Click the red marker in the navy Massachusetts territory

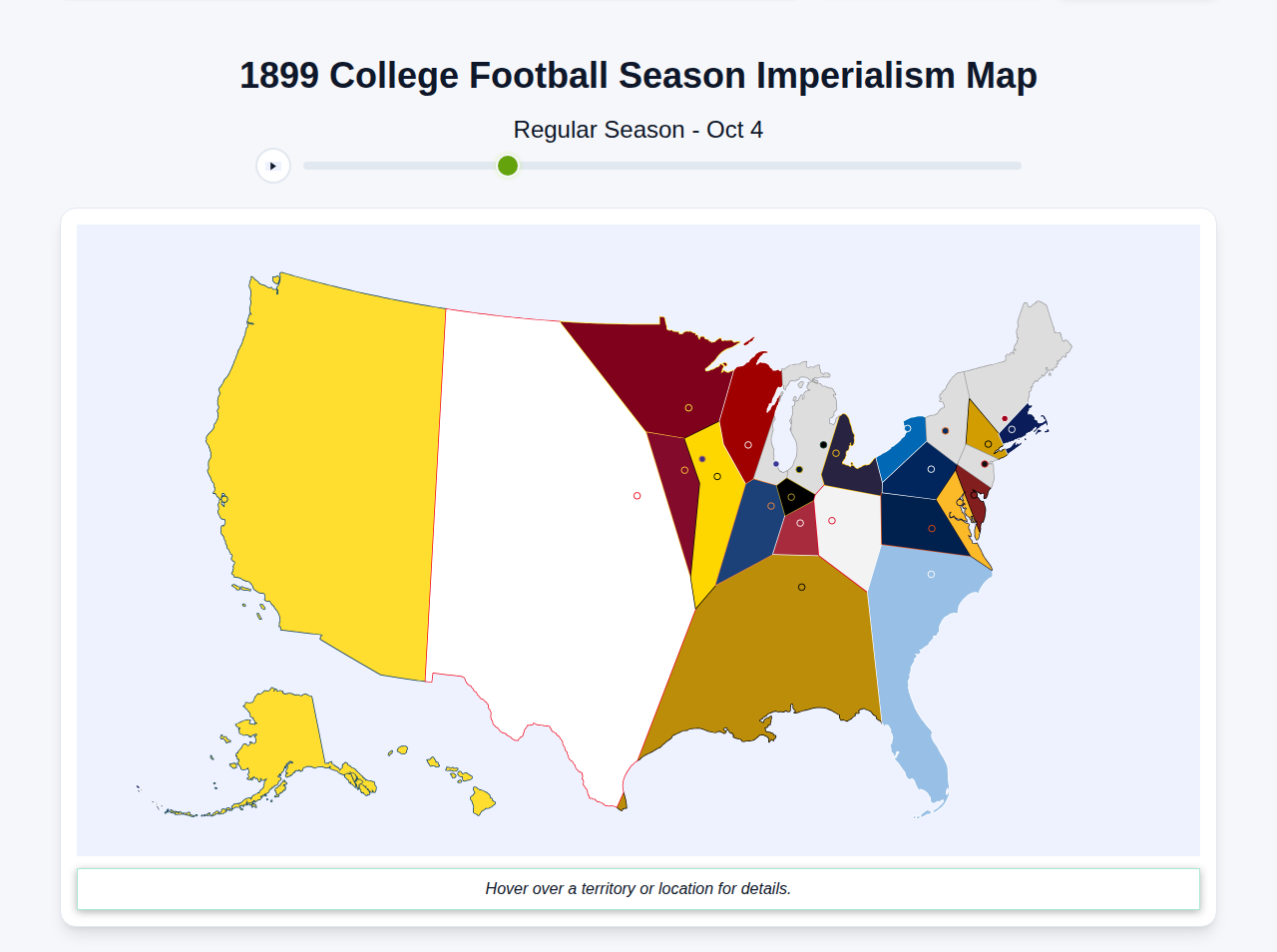(x=1005, y=418)
